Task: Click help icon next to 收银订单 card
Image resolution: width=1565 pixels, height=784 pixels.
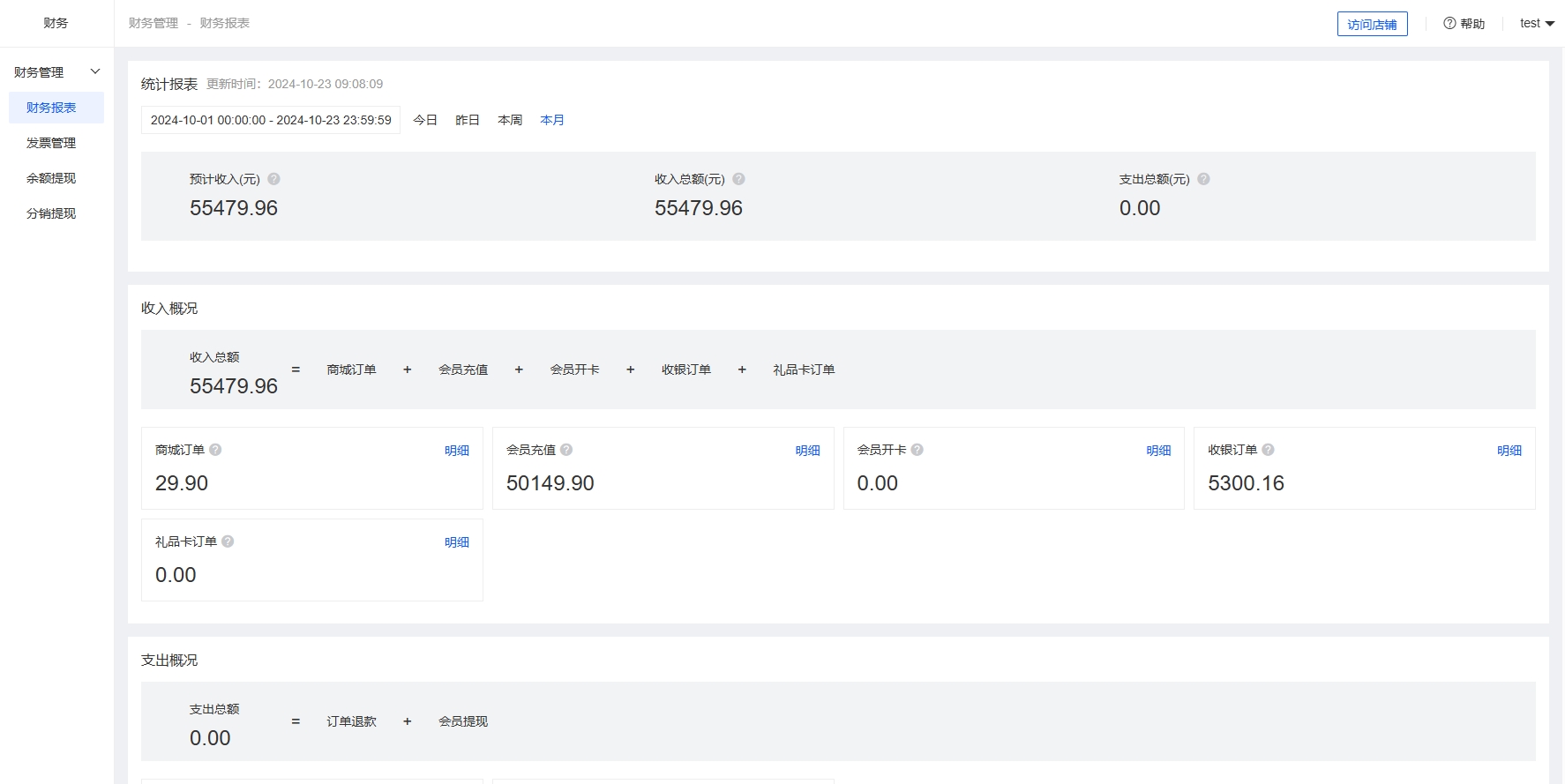Action: coord(1268,450)
